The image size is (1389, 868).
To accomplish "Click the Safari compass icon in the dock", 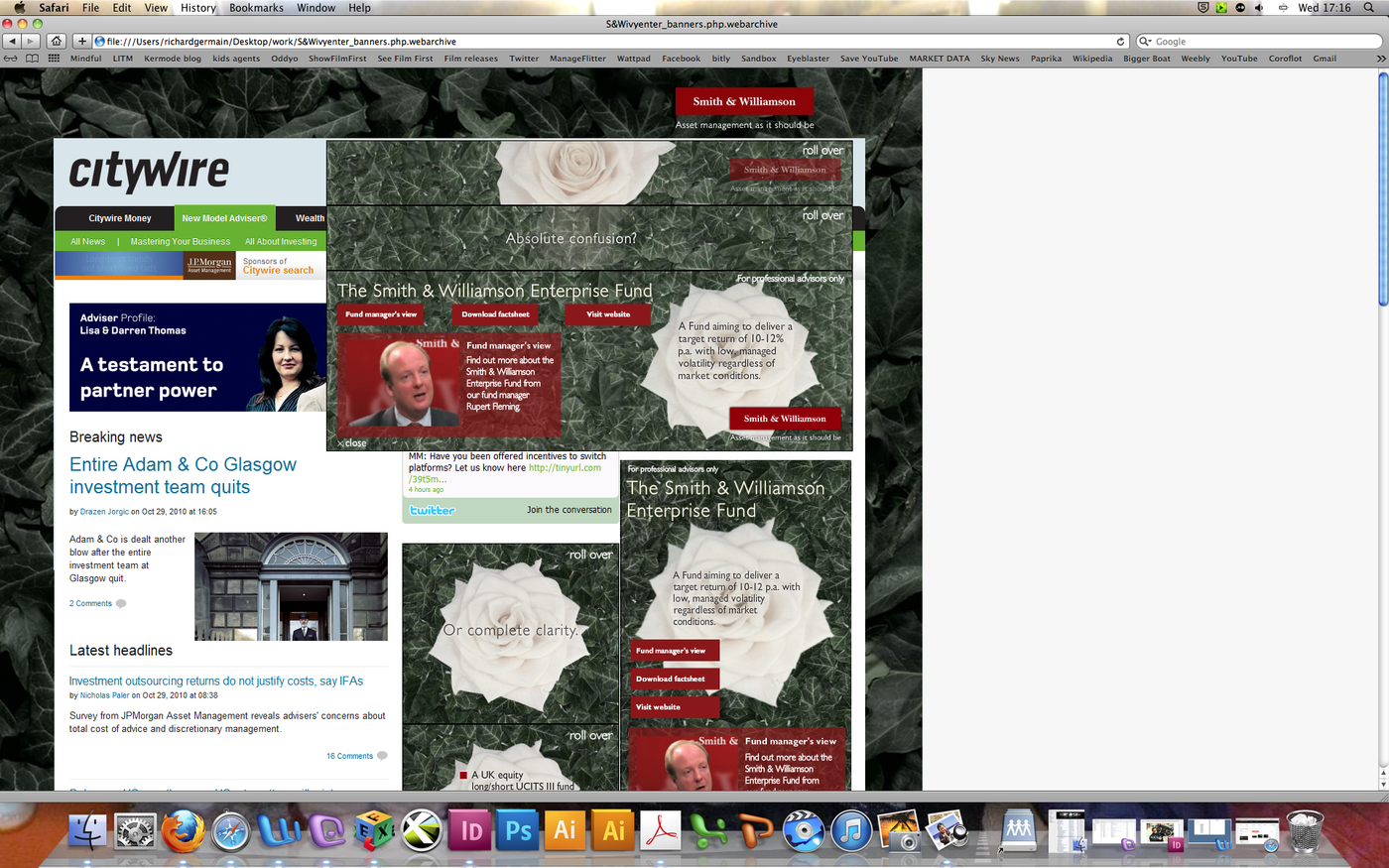I will [x=231, y=830].
